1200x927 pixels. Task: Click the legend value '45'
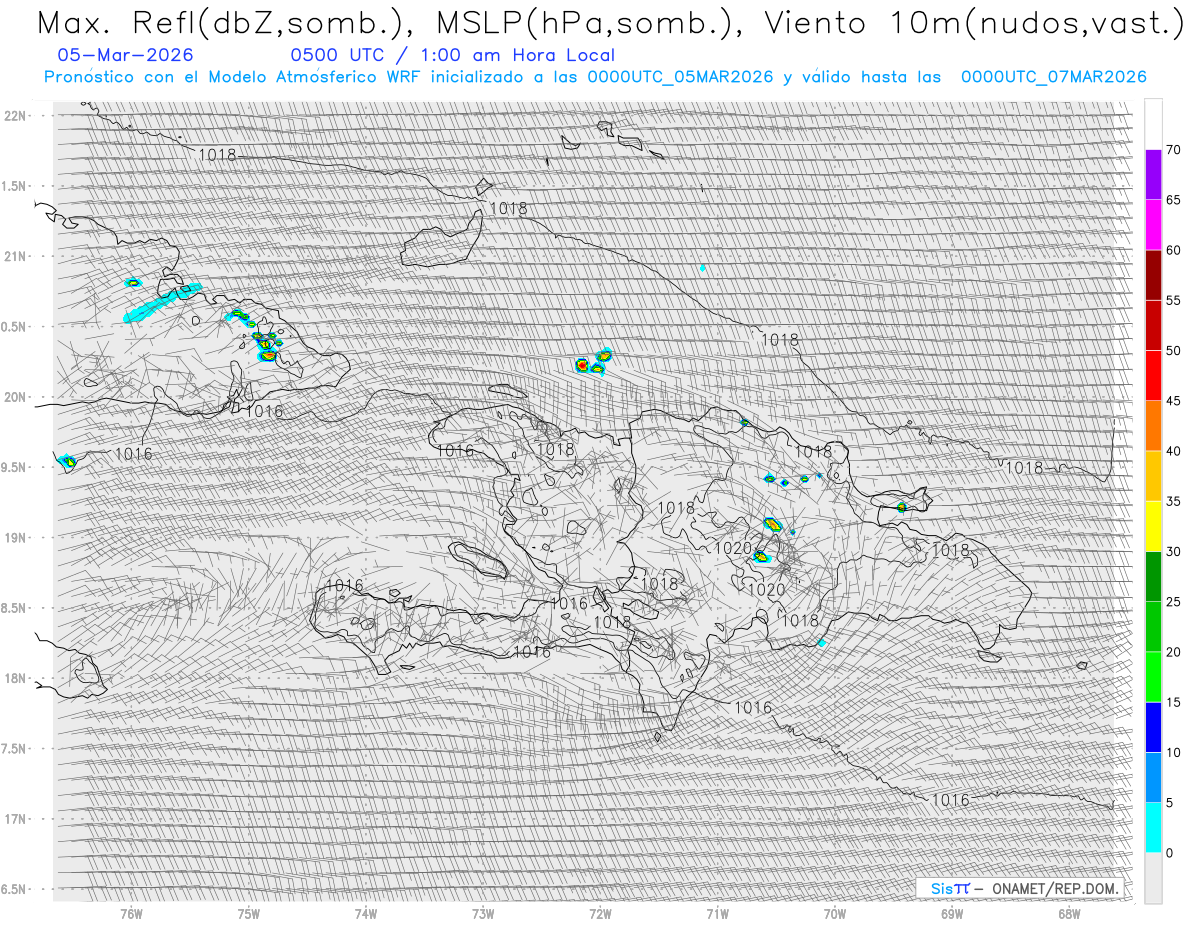tap(1173, 401)
